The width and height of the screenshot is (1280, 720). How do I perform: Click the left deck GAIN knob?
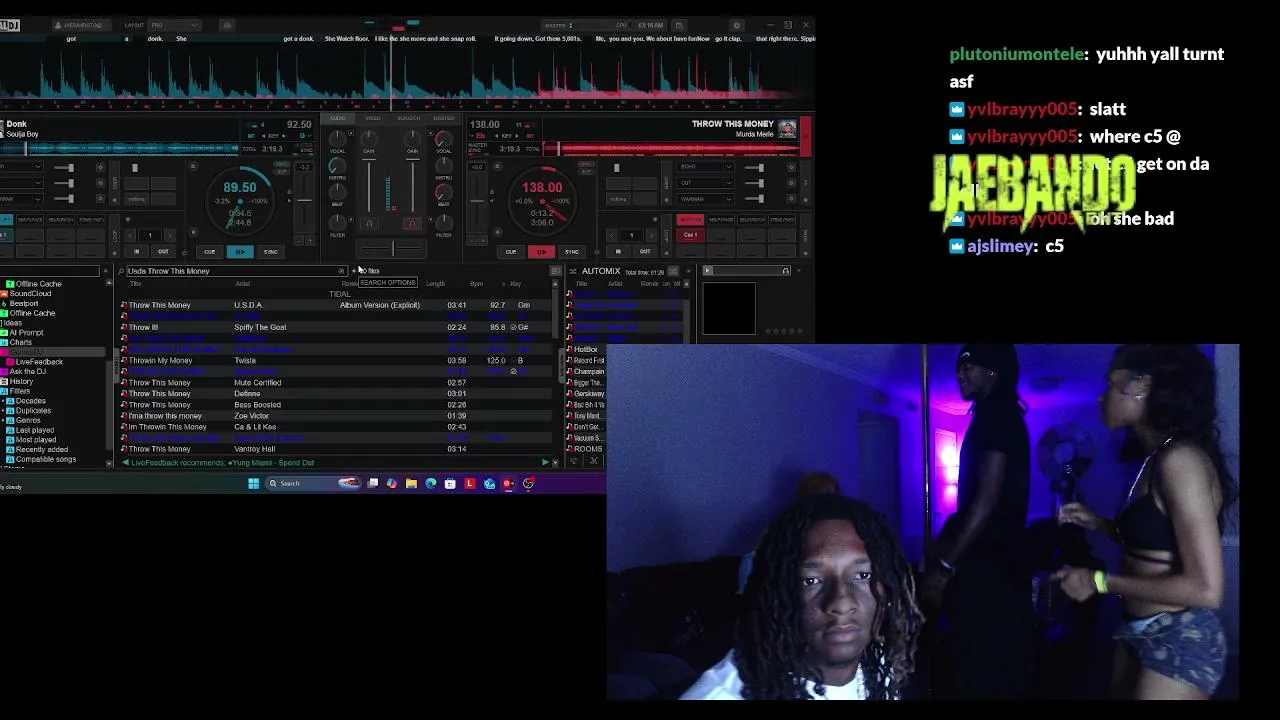coord(369,138)
